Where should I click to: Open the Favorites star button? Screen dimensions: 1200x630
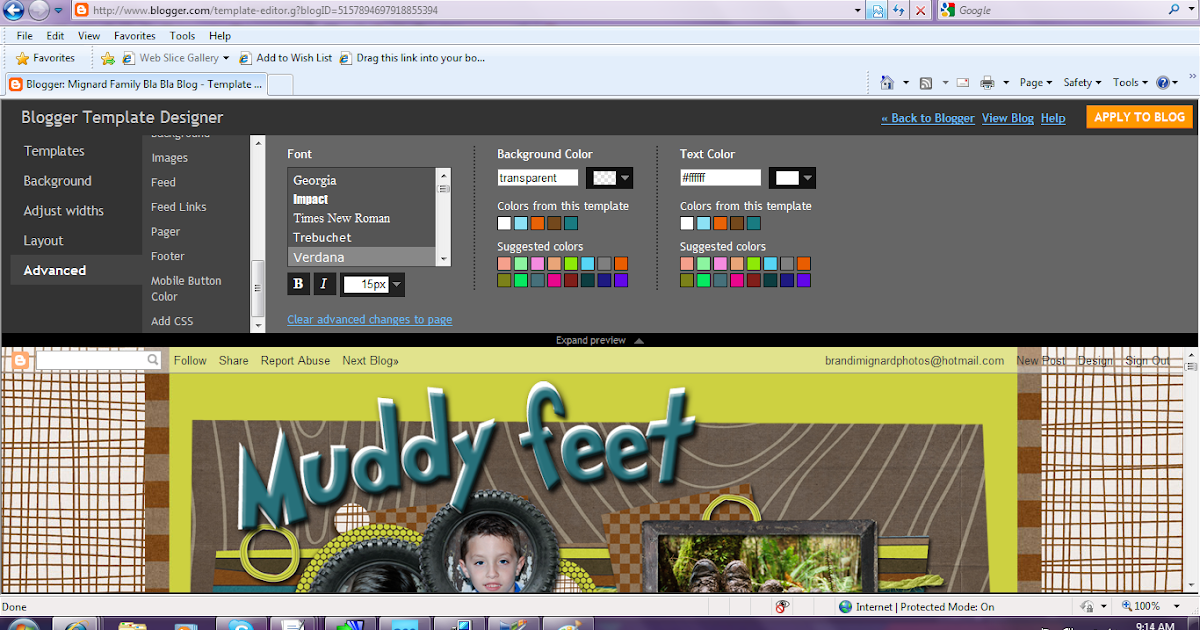tap(45, 58)
